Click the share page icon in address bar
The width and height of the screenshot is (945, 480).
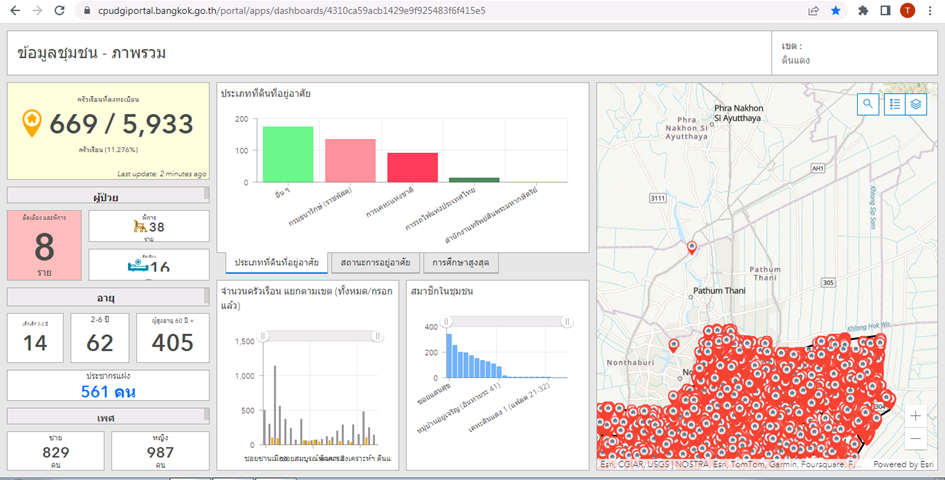[815, 10]
